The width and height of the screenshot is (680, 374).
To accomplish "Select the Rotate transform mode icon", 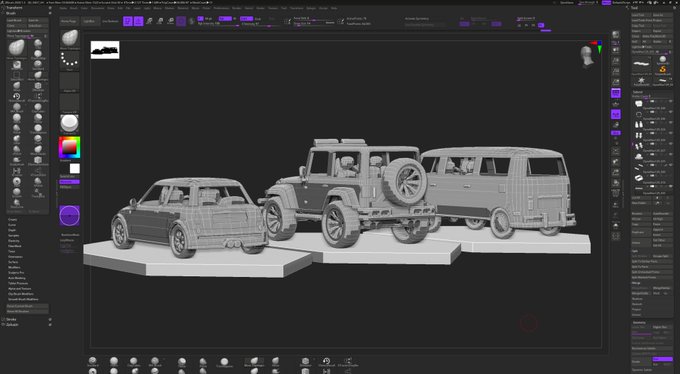I will (170, 21).
